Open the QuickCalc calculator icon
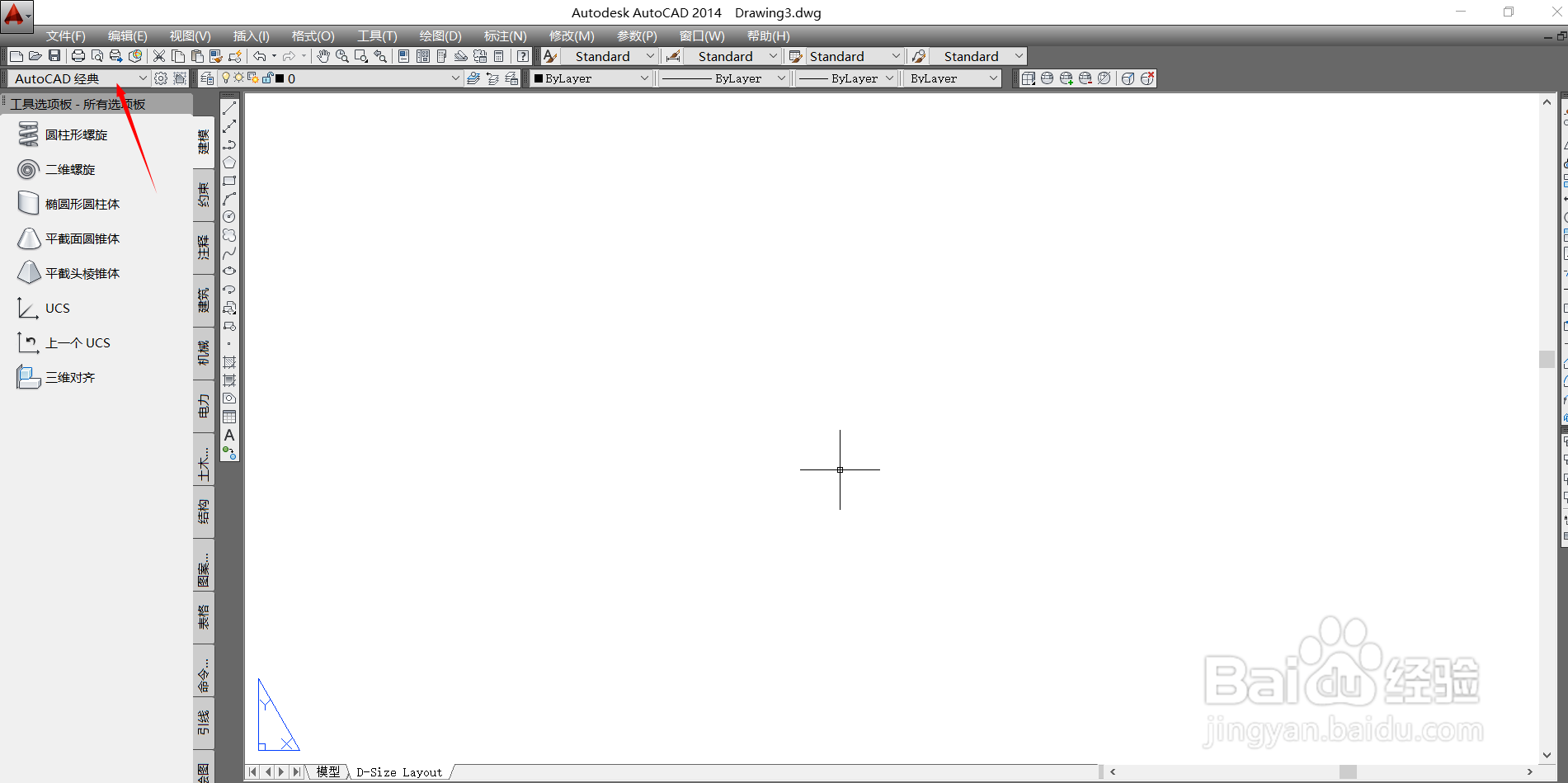Viewport: 1568px width, 783px height. point(498,56)
